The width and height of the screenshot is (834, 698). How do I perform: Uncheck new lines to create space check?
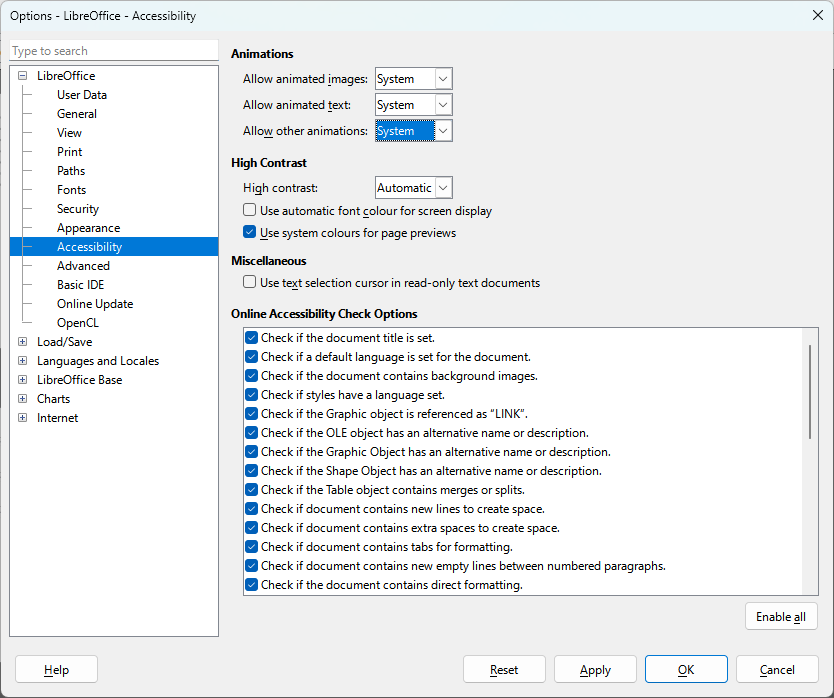[x=252, y=509]
